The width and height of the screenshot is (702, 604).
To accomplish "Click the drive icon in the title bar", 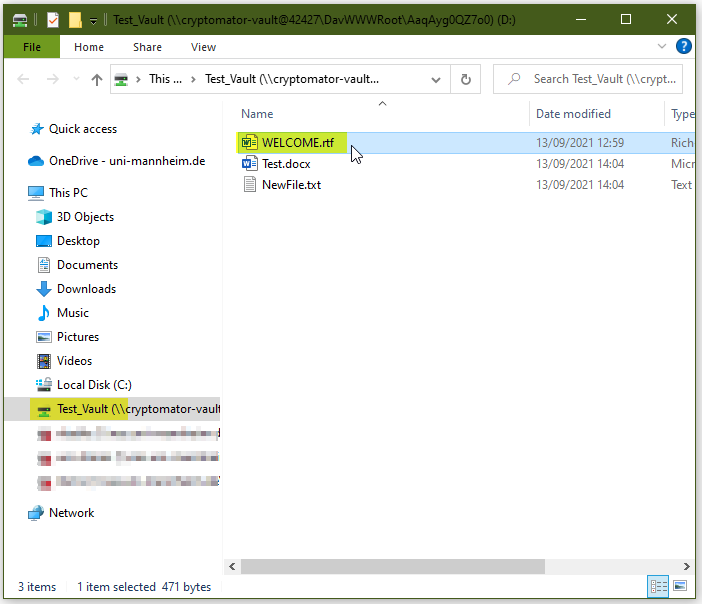I will [x=20, y=20].
